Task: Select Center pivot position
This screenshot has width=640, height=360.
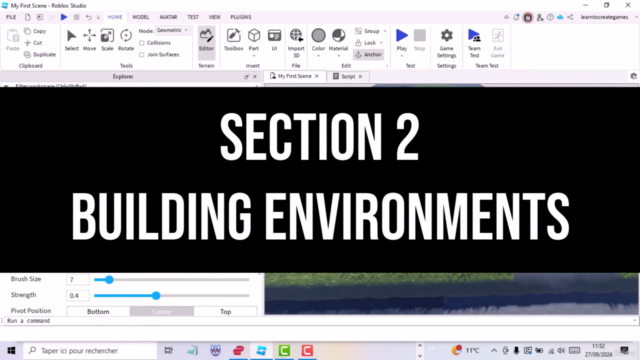Action: pos(162,311)
